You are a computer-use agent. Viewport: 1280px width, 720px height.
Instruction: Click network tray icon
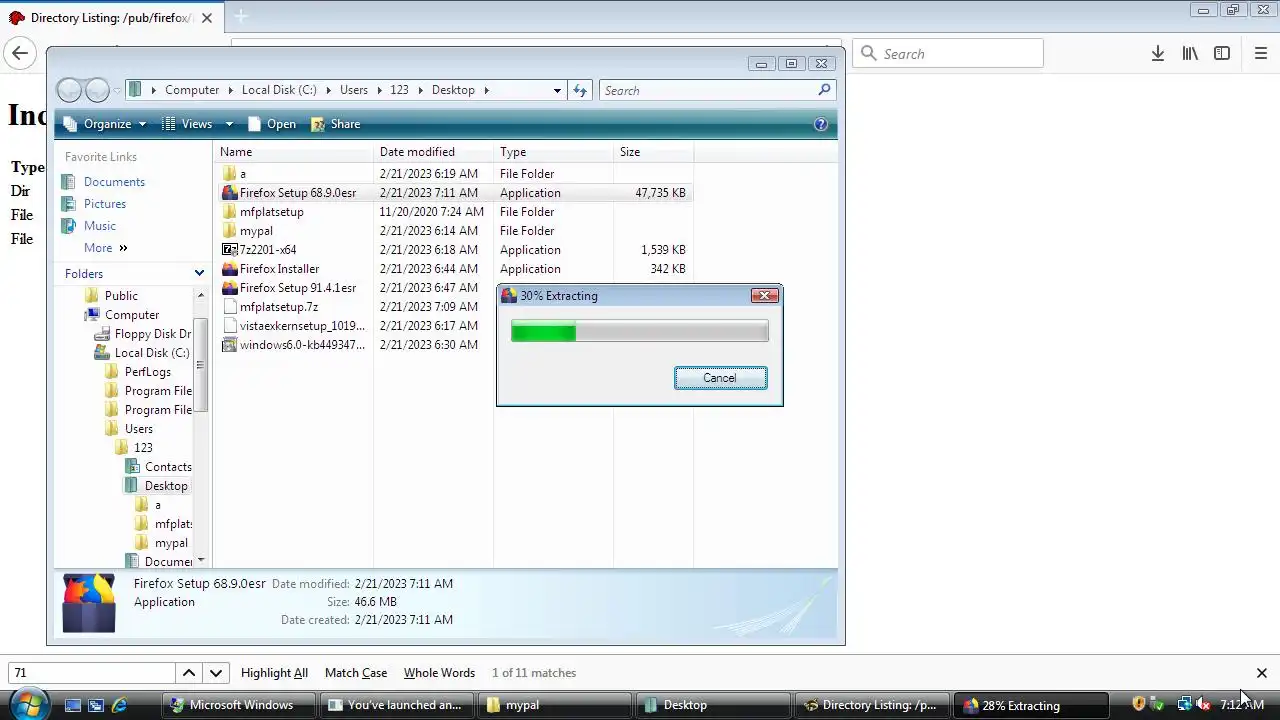tap(1184, 704)
